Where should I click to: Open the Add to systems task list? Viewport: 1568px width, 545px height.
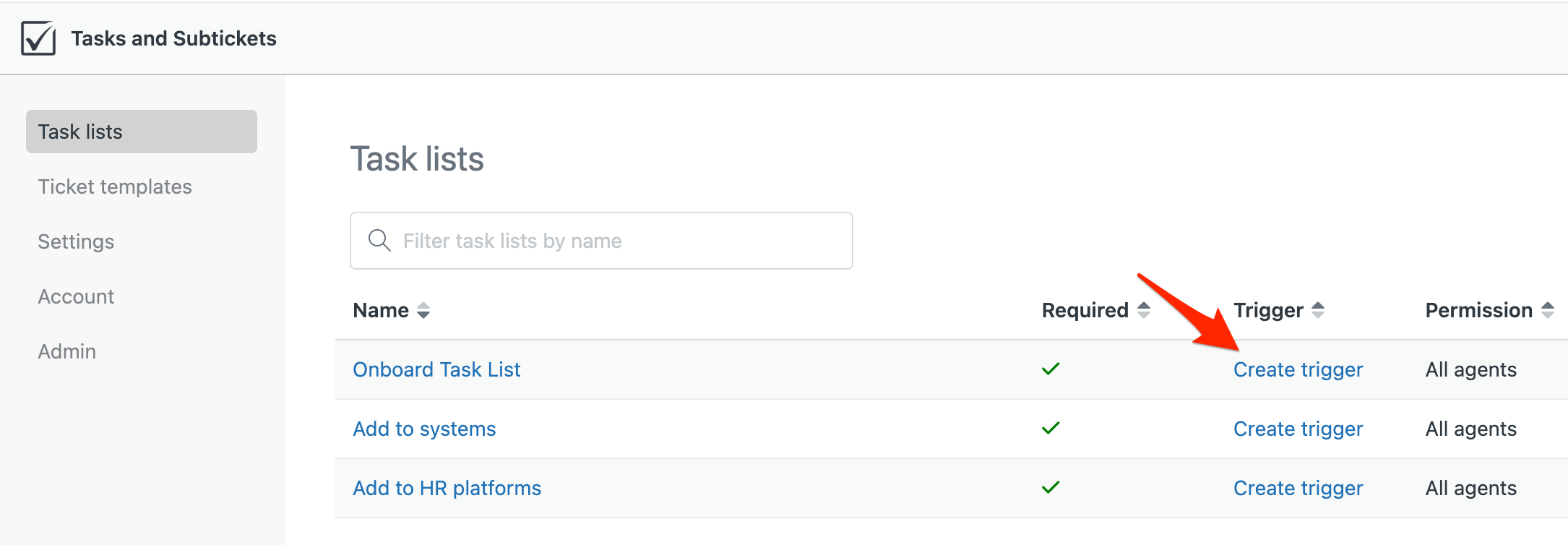pyautogui.click(x=424, y=429)
